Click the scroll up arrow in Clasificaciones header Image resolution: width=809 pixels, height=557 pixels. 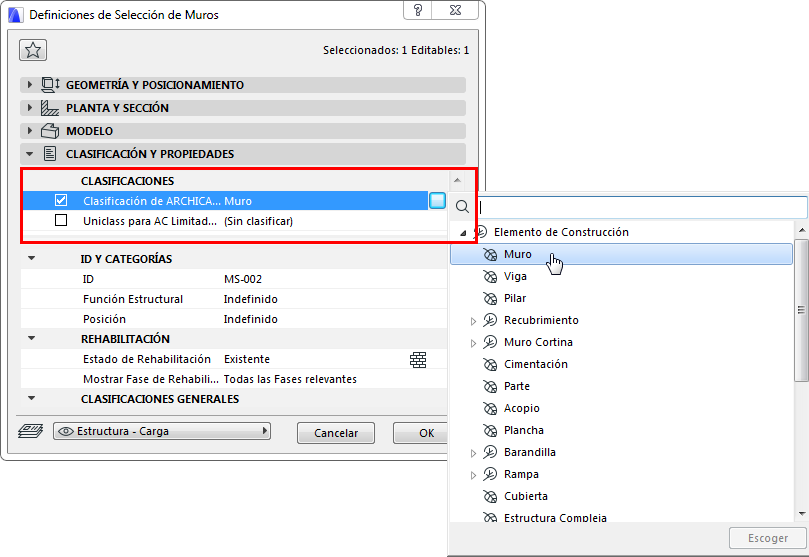[x=457, y=181]
